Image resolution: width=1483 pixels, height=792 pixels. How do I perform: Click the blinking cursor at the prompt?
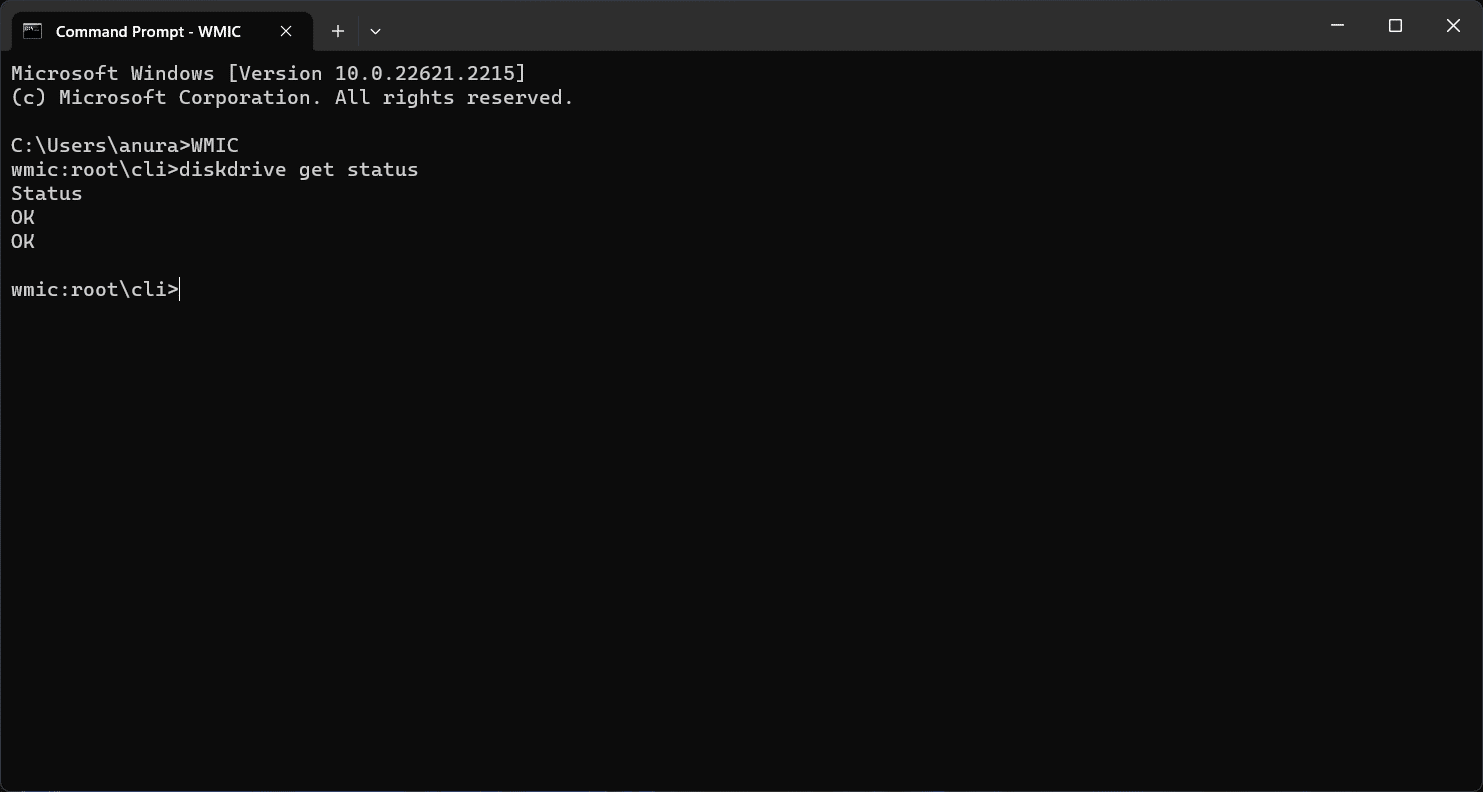pos(179,289)
